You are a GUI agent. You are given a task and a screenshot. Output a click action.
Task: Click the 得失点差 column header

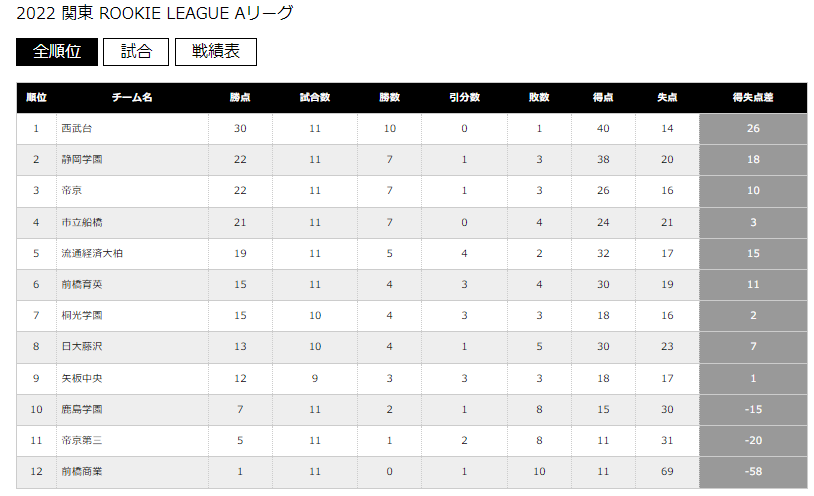(x=753, y=98)
